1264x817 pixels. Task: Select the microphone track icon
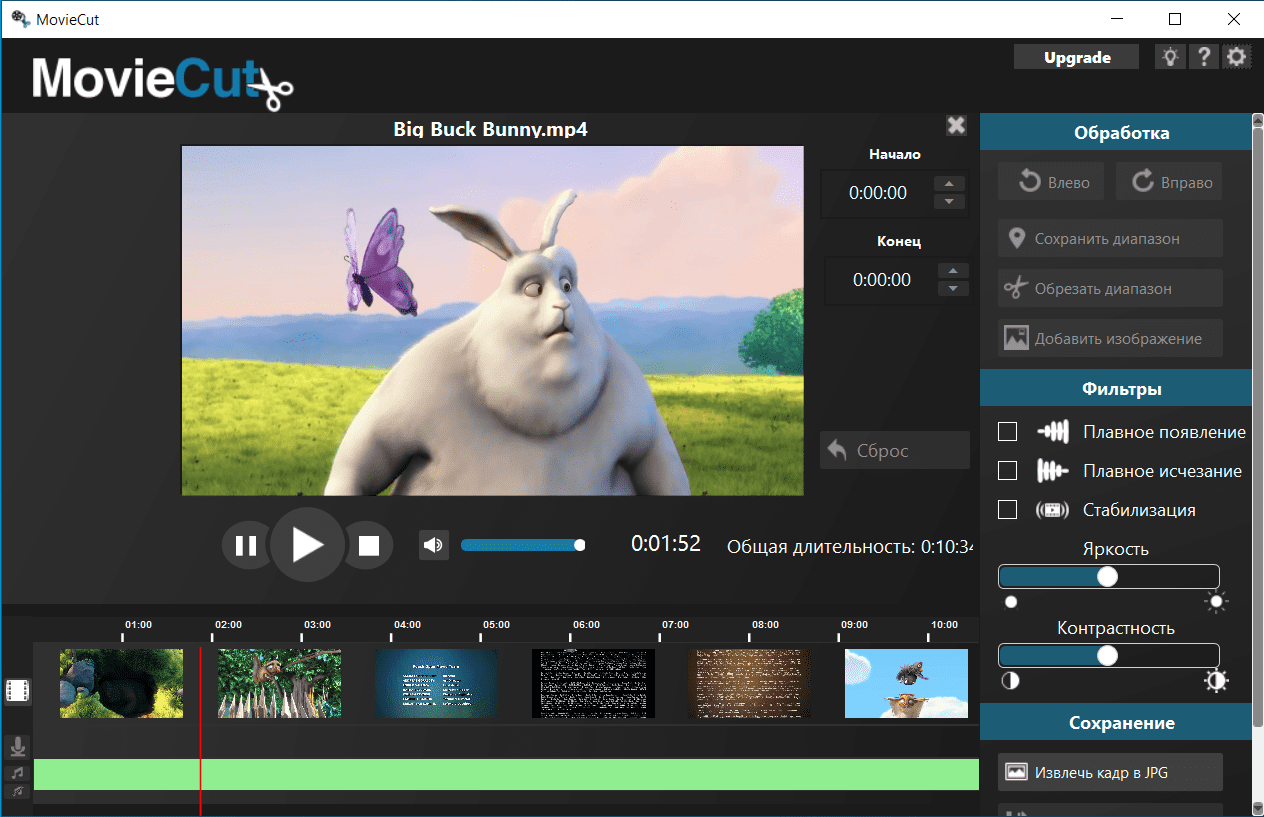pyautogui.click(x=18, y=747)
